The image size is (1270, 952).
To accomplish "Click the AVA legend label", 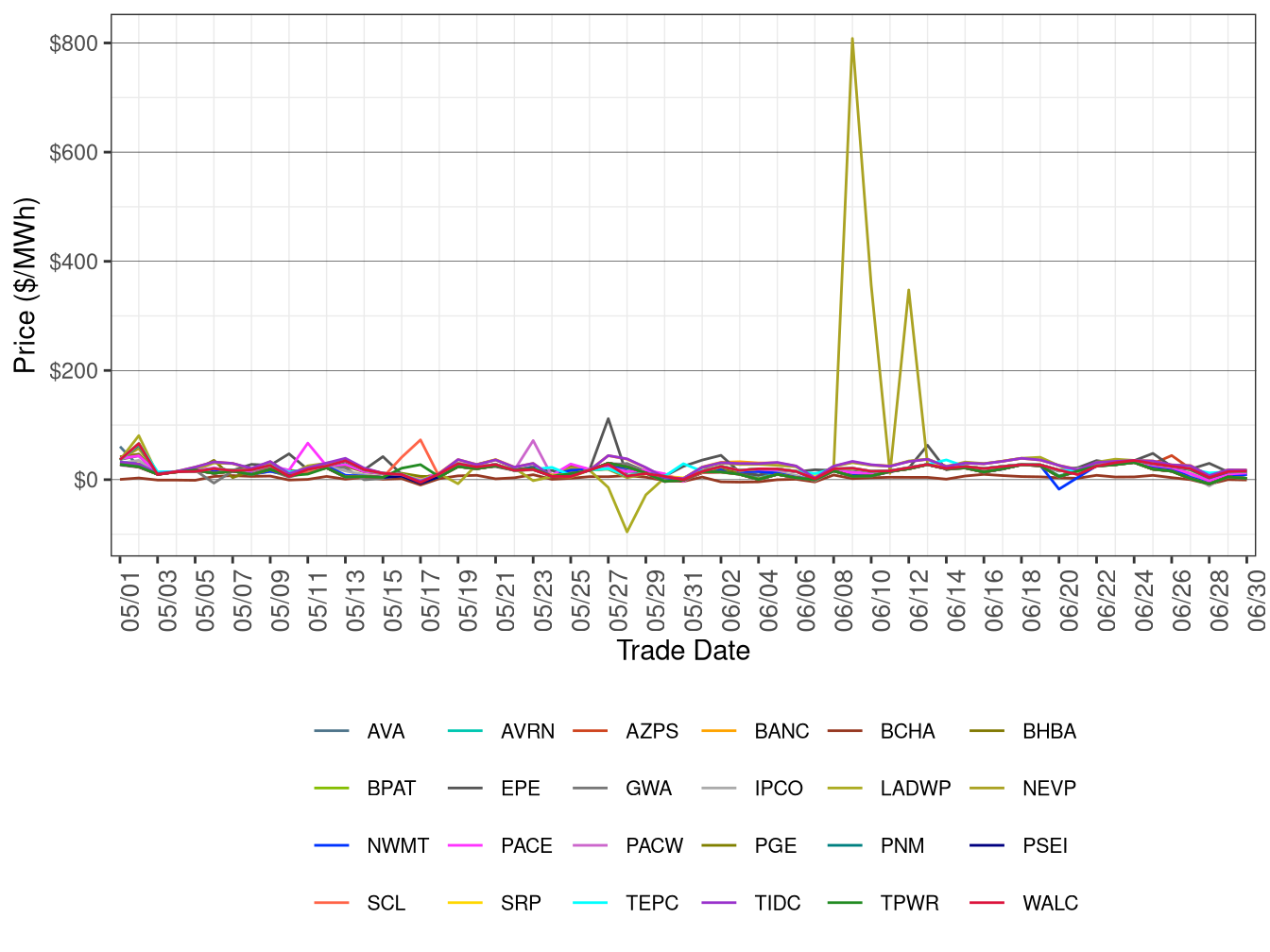I will tap(386, 732).
